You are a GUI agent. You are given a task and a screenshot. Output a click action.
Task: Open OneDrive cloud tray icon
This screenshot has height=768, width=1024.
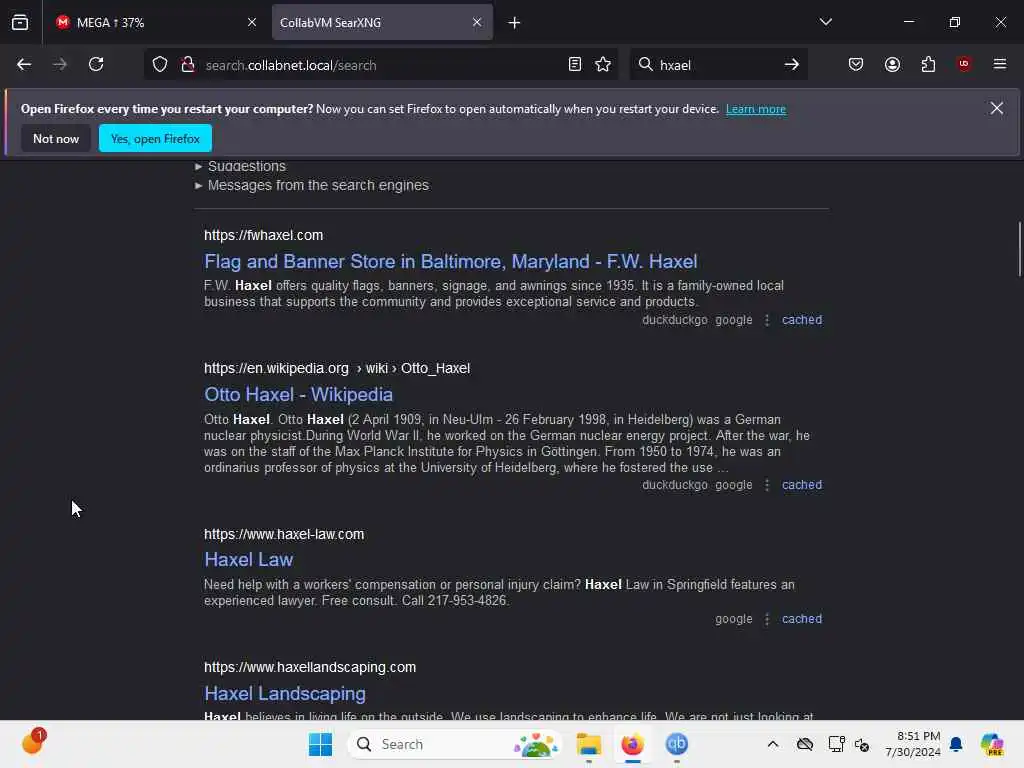[805, 744]
